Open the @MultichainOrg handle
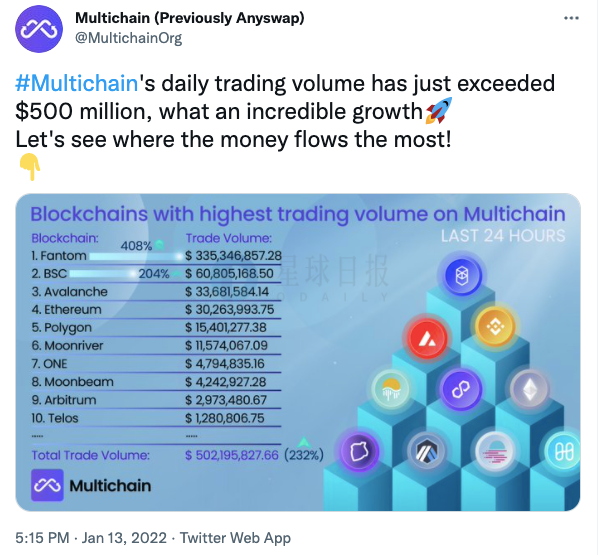599x555 pixels. [128, 38]
